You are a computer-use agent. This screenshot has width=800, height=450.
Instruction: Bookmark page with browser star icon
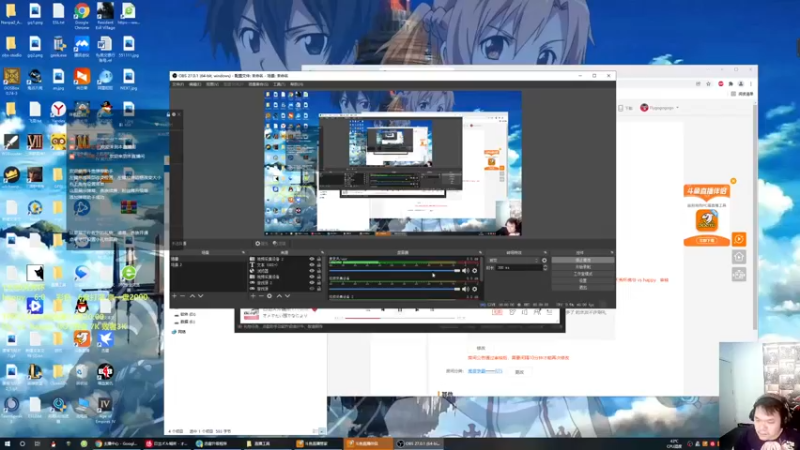(x=708, y=84)
